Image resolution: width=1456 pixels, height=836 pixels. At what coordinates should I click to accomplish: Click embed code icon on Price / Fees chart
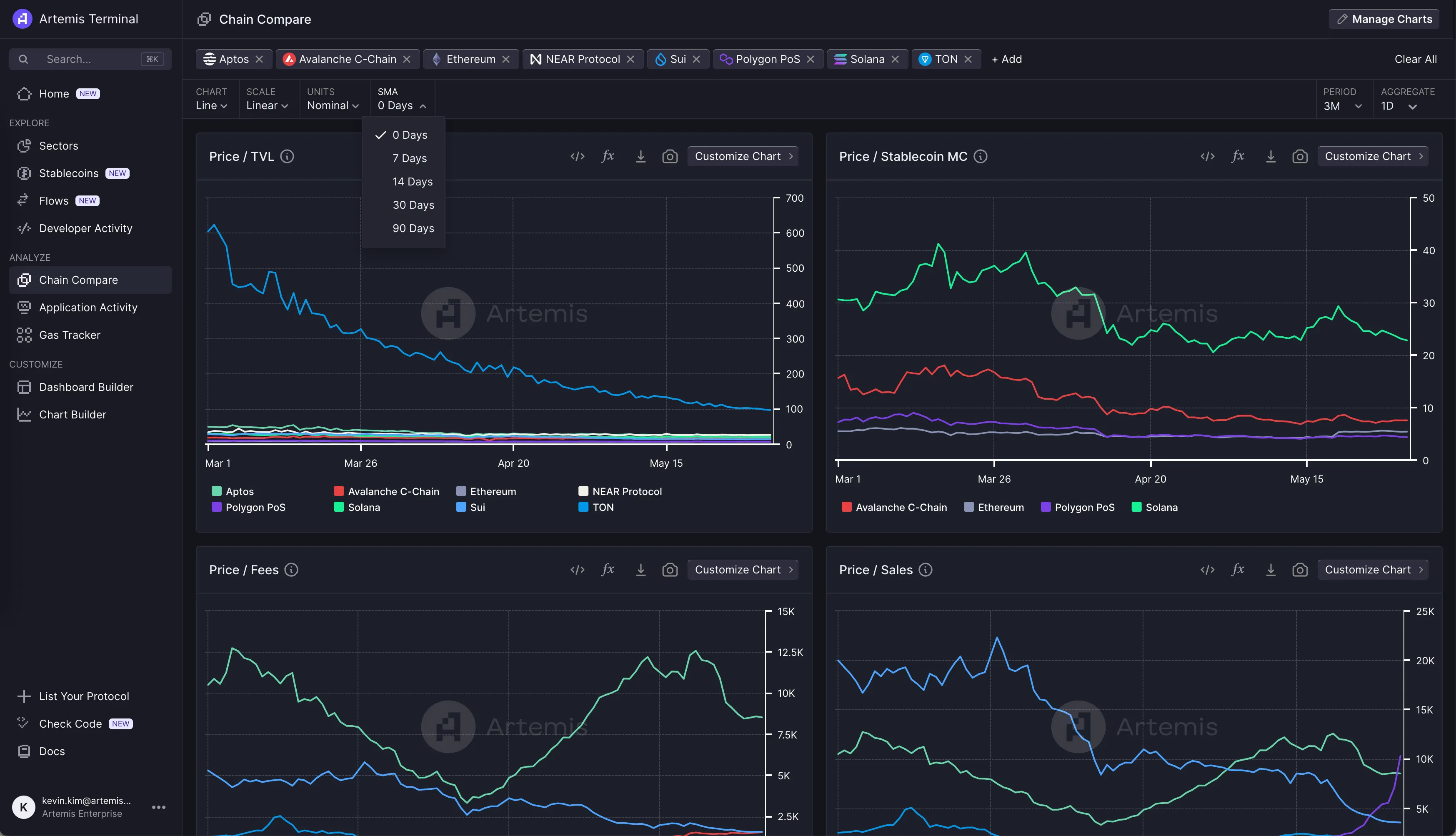point(577,570)
